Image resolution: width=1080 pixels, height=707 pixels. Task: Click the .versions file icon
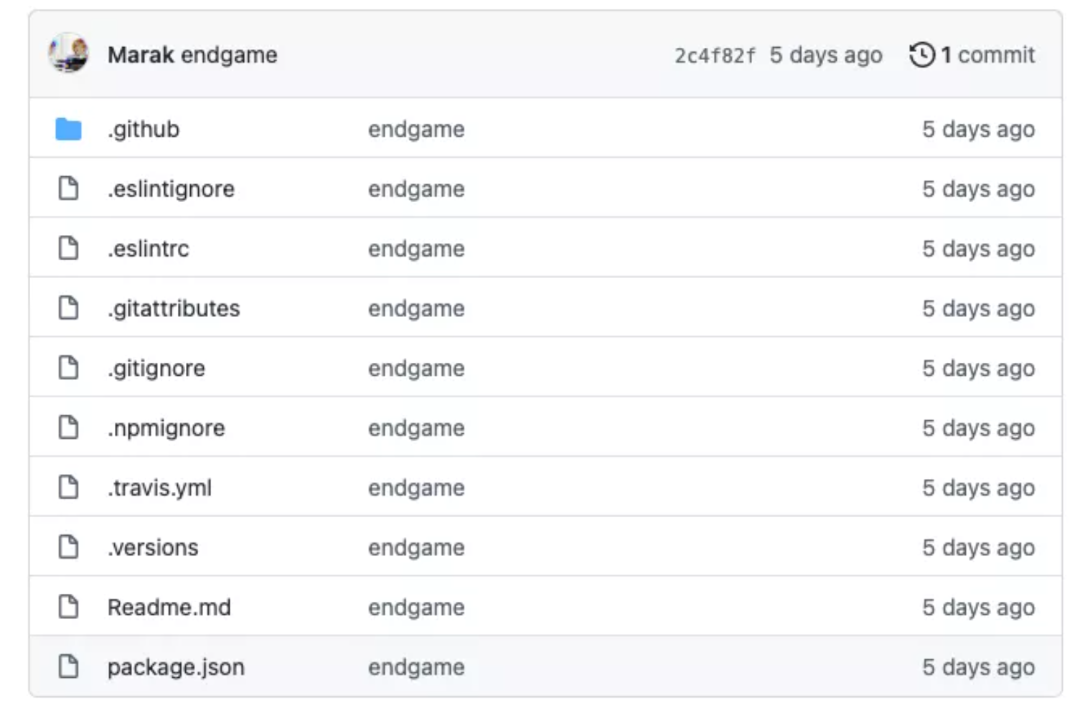[68, 547]
